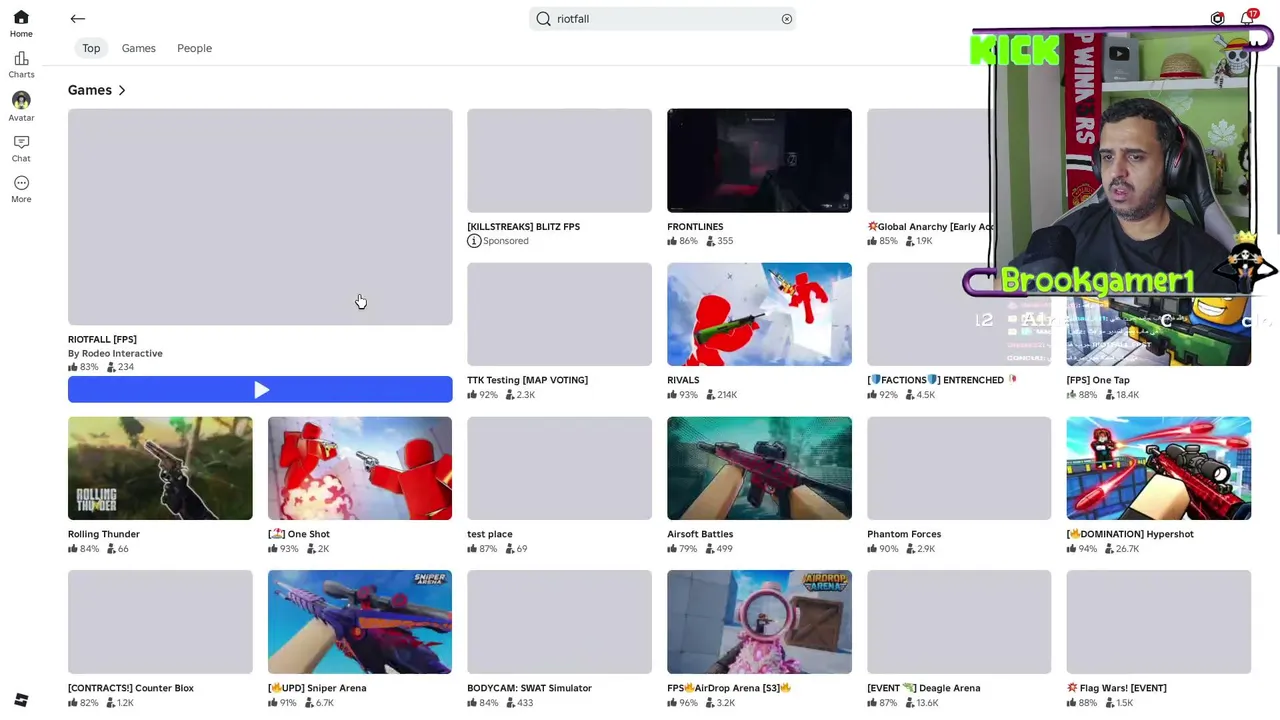Open the More sidebar menu

[x=21, y=189]
